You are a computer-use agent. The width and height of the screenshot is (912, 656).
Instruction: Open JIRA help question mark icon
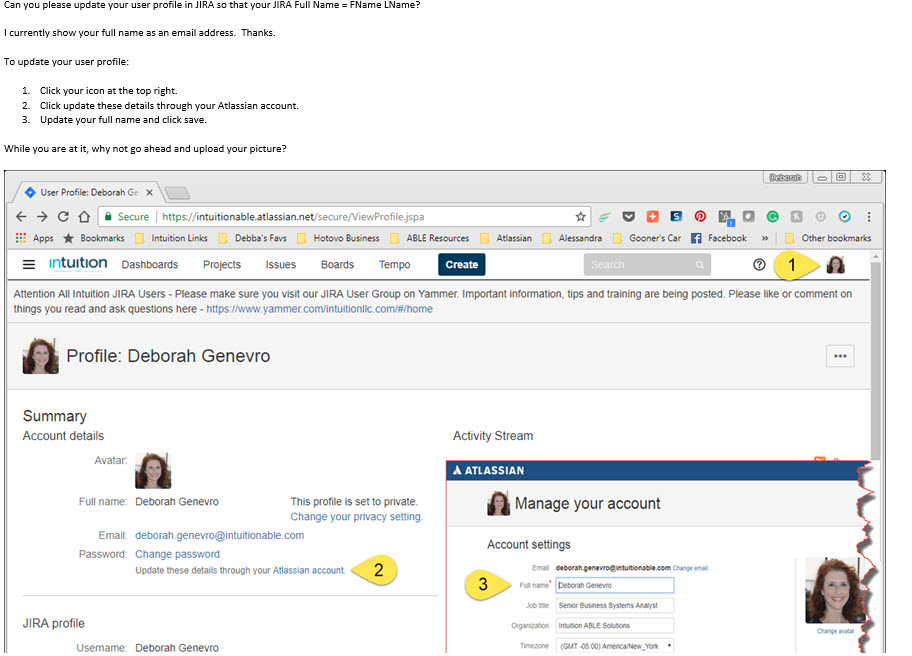759,265
